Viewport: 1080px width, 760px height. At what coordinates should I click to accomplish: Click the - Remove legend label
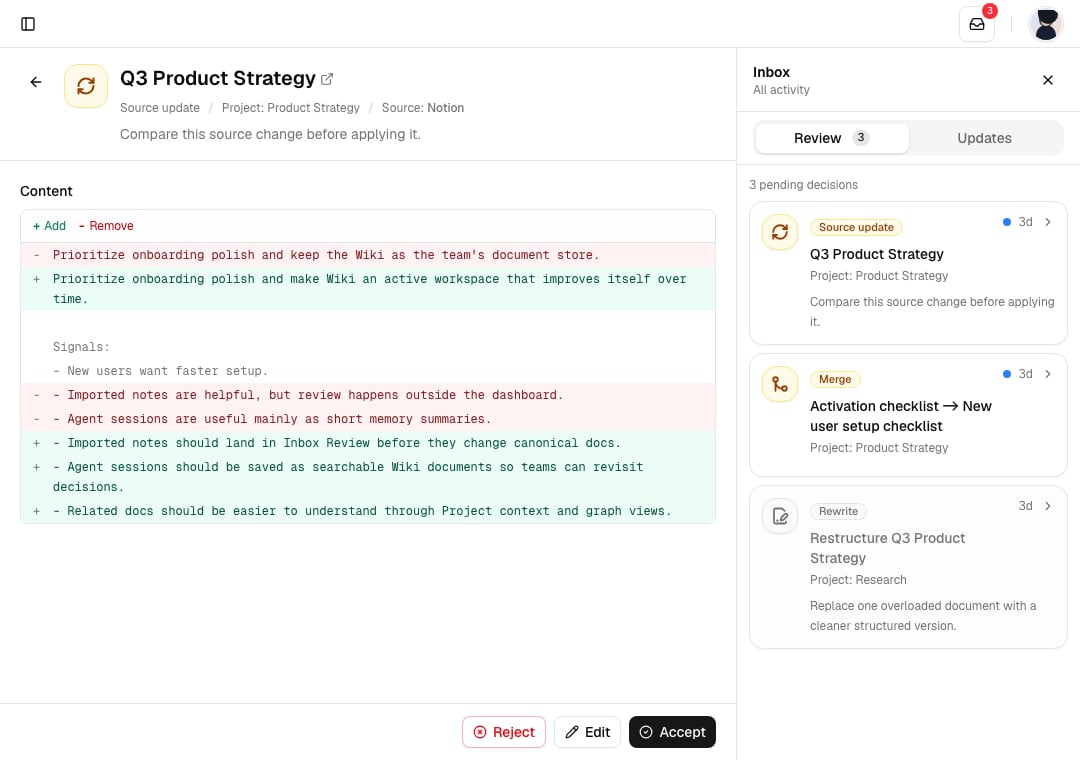(x=106, y=226)
